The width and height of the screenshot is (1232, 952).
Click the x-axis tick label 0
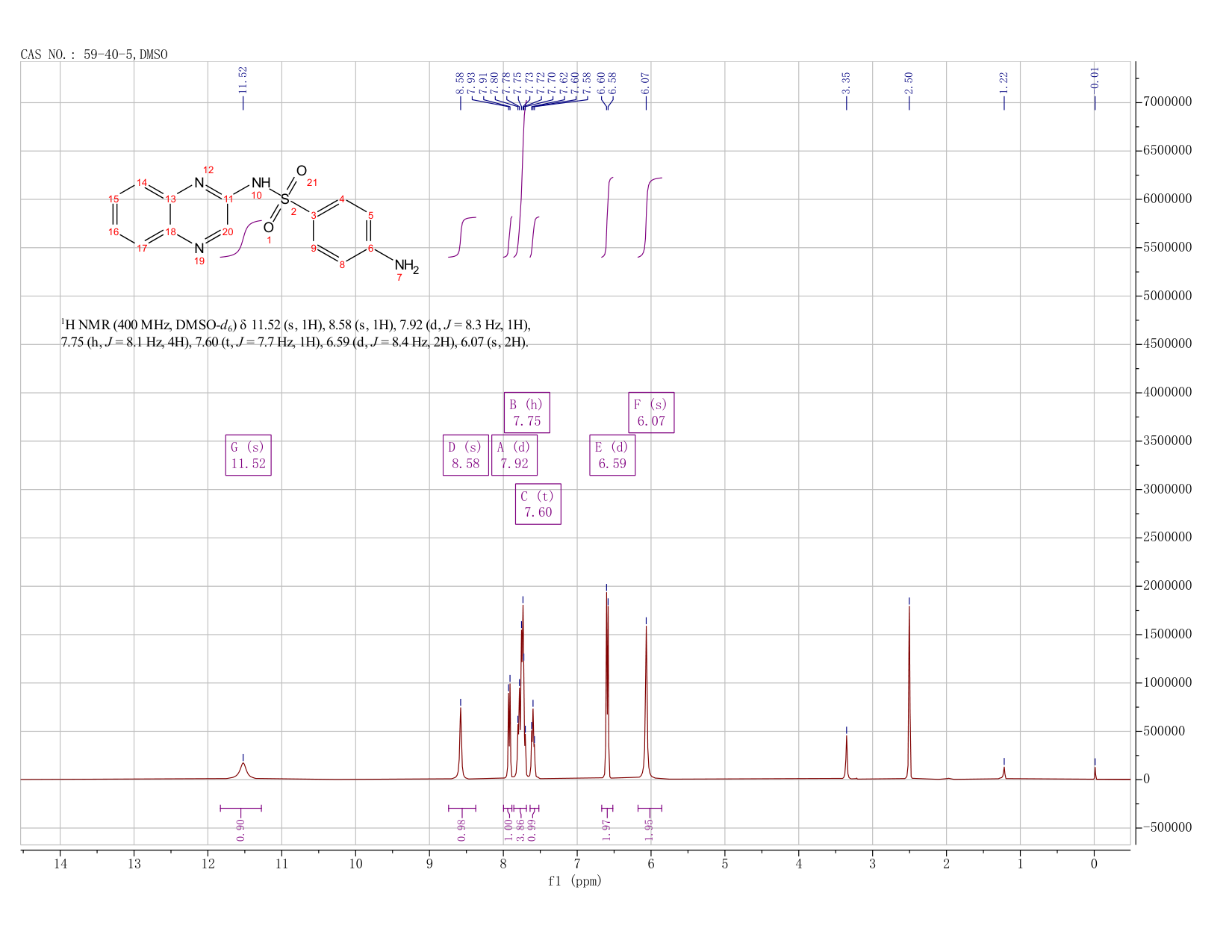[x=1095, y=864]
